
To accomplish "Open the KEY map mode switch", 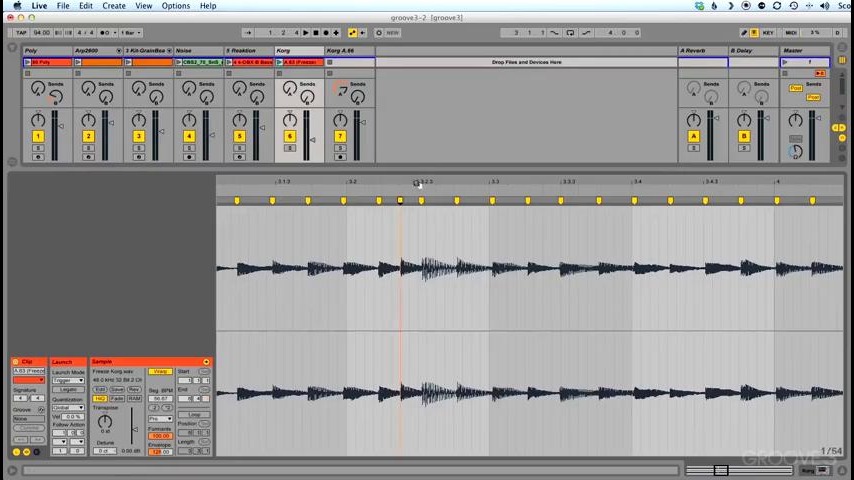I will (766, 32).
